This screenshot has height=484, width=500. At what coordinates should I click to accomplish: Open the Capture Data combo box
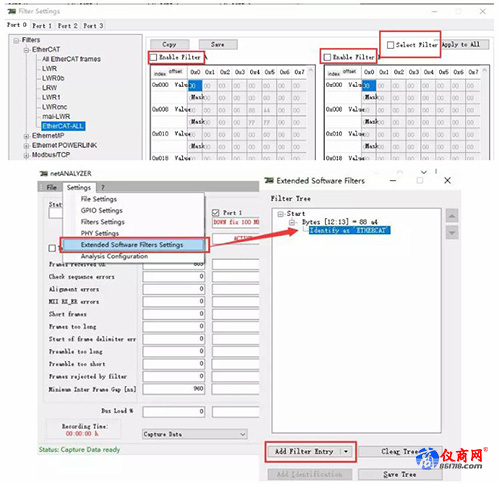tap(195, 434)
